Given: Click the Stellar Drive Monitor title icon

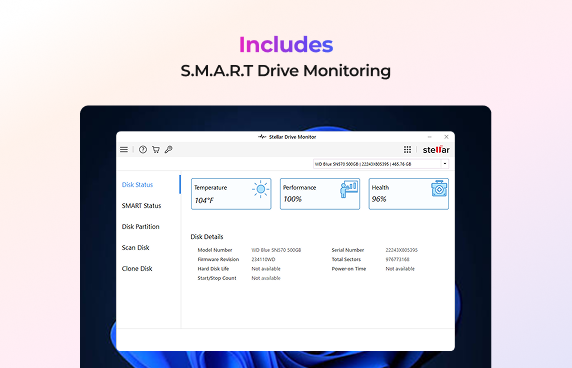Looking at the screenshot, I should (262, 137).
